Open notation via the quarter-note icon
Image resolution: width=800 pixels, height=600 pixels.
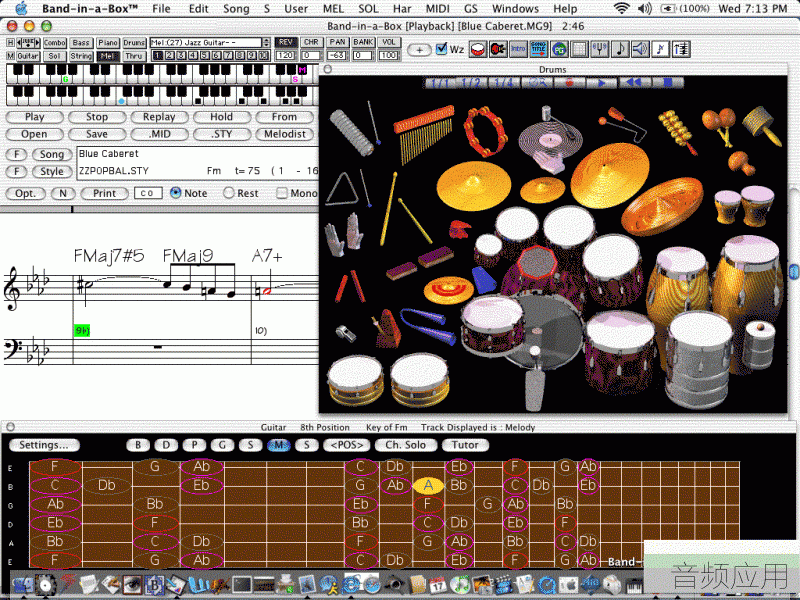[620, 49]
